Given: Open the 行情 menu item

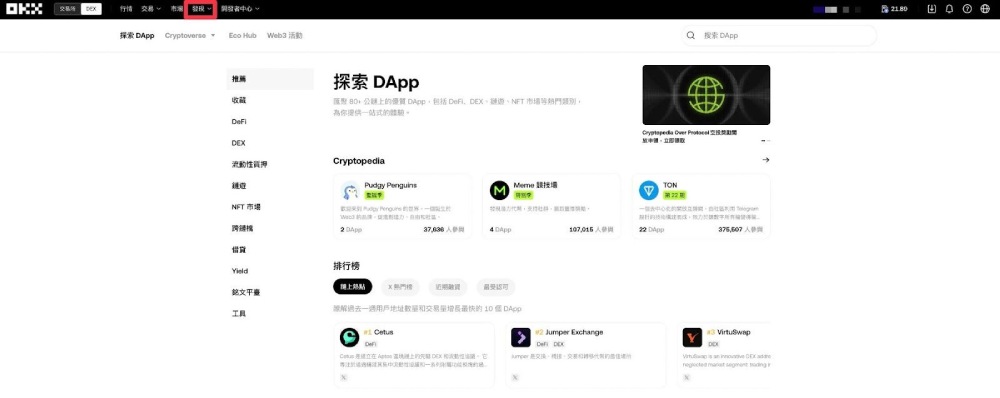Looking at the screenshot, I should [x=126, y=9].
